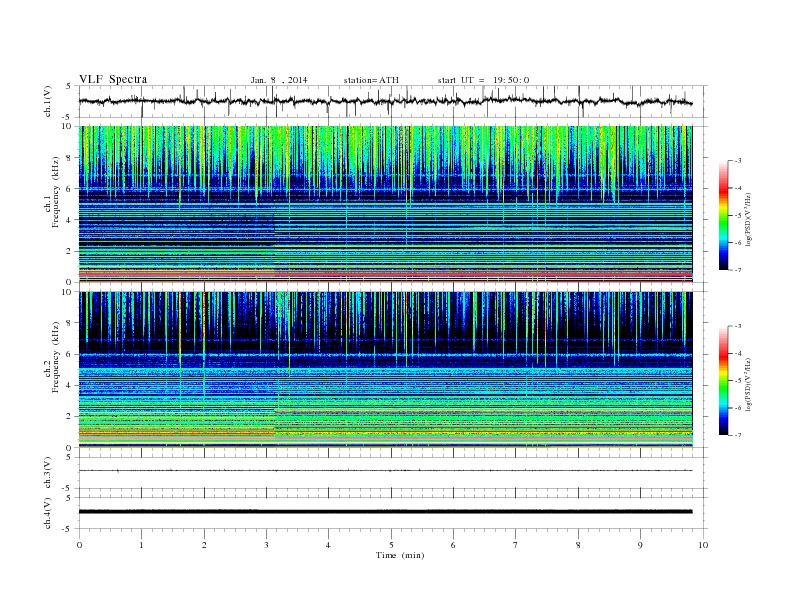Viewport: 792px width, 612px height.
Task: Click the ch.1 color scale bar
Action: [723, 216]
